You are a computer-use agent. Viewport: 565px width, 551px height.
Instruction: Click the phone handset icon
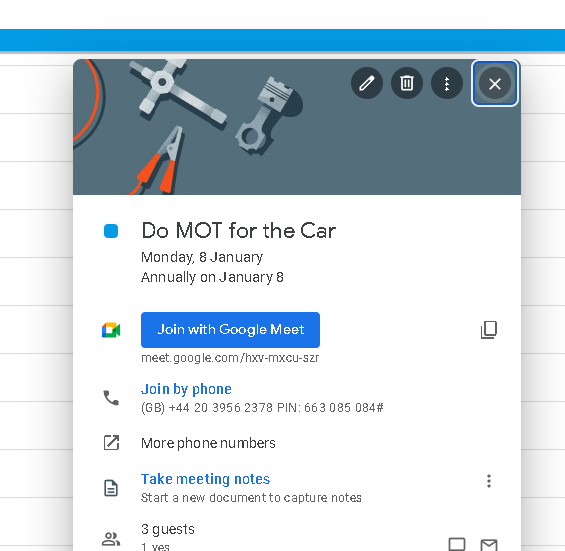click(x=111, y=398)
